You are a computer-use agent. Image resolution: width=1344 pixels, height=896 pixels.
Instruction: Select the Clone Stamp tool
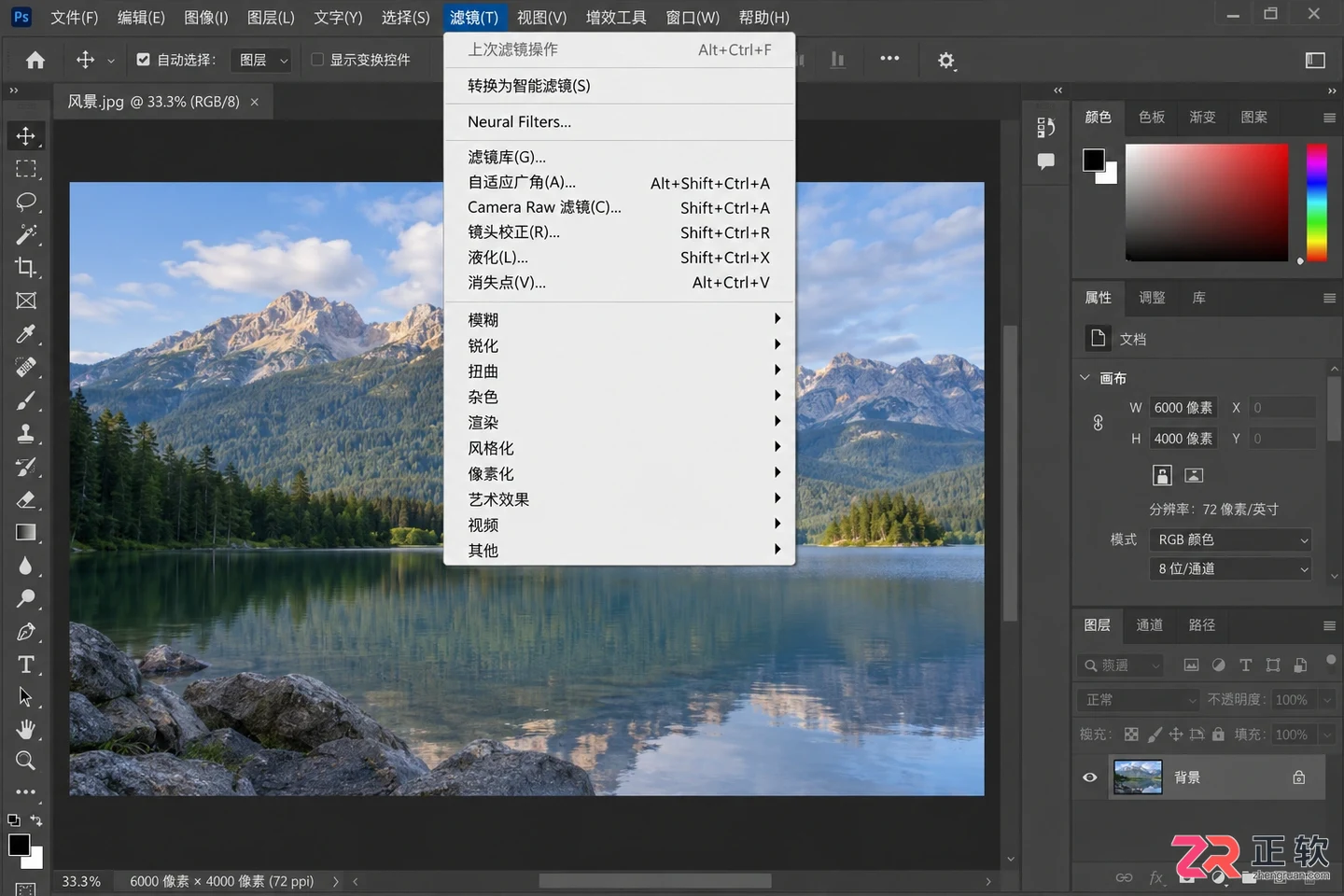coord(25,433)
